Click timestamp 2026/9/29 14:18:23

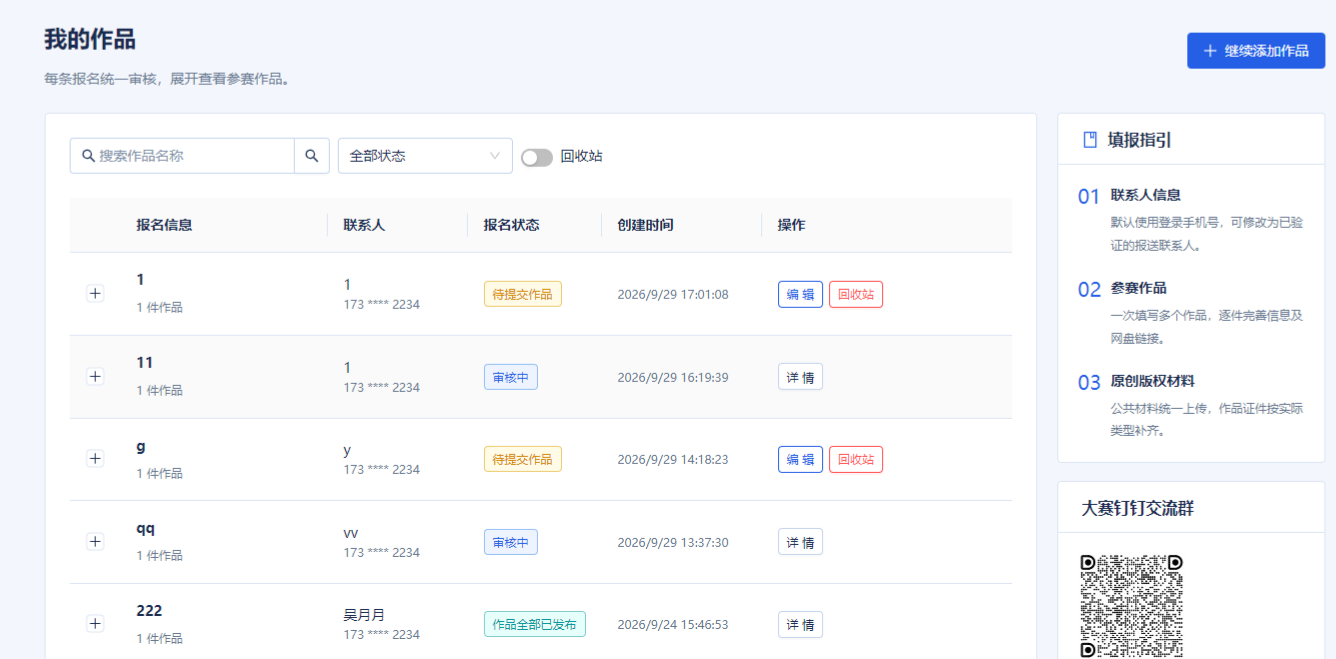click(672, 459)
